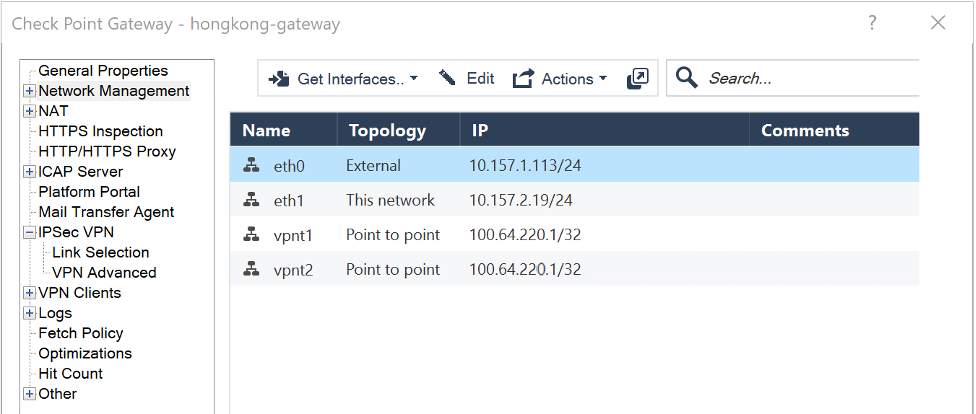Sort by the Topology column header

point(398,130)
